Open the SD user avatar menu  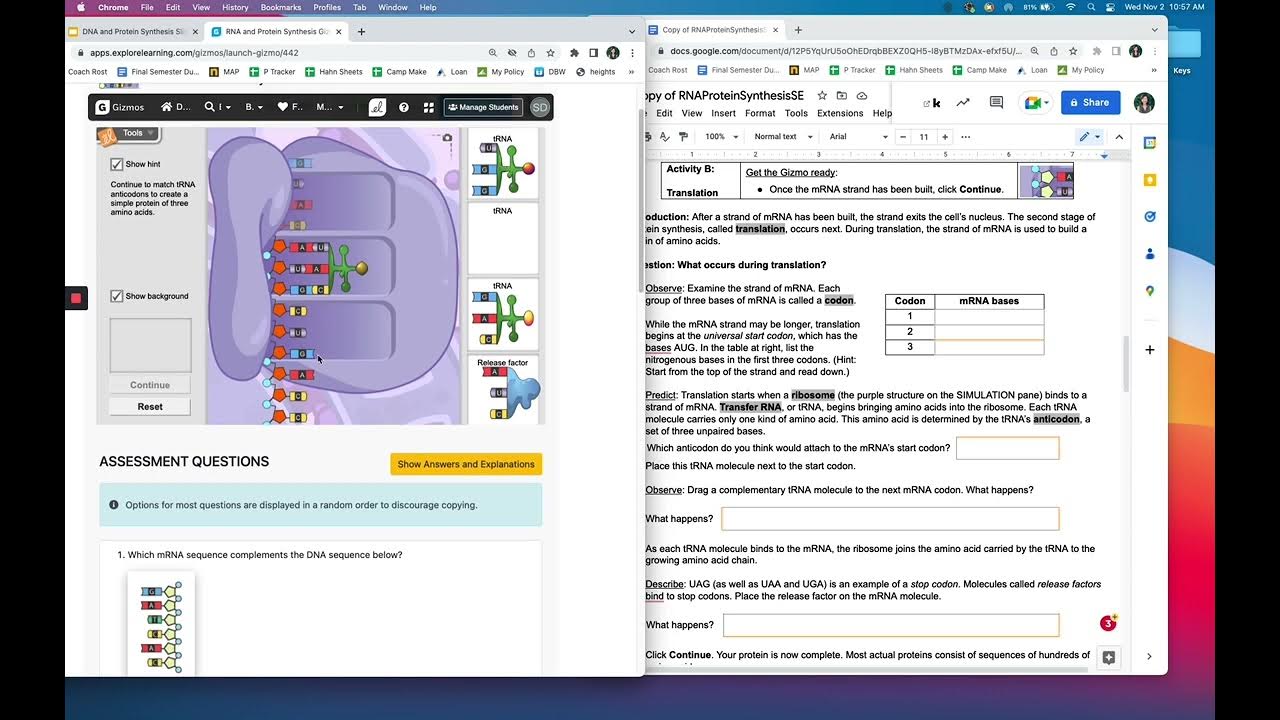click(x=540, y=107)
